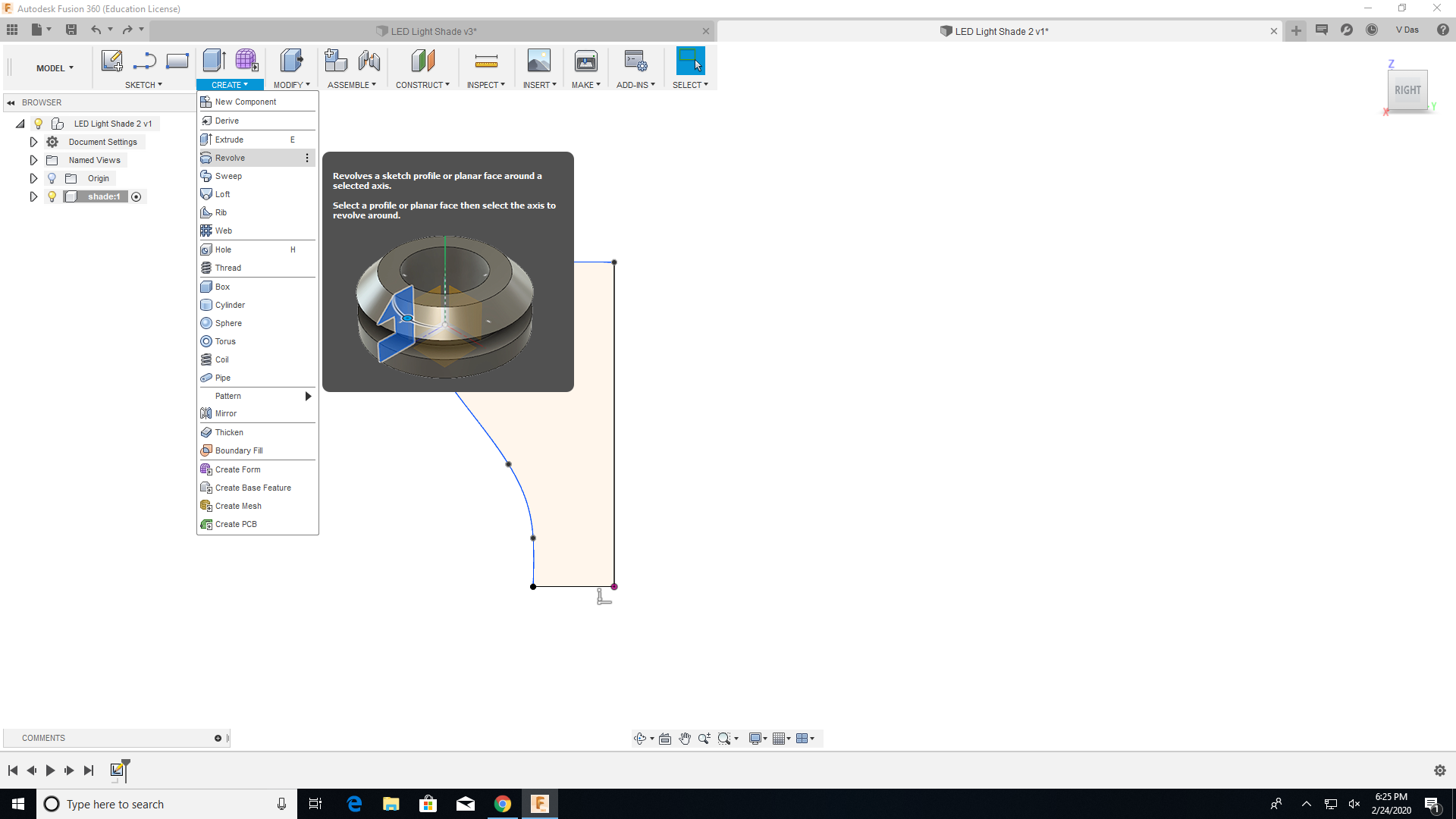Click the Insert decal image icon

(x=538, y=61)
